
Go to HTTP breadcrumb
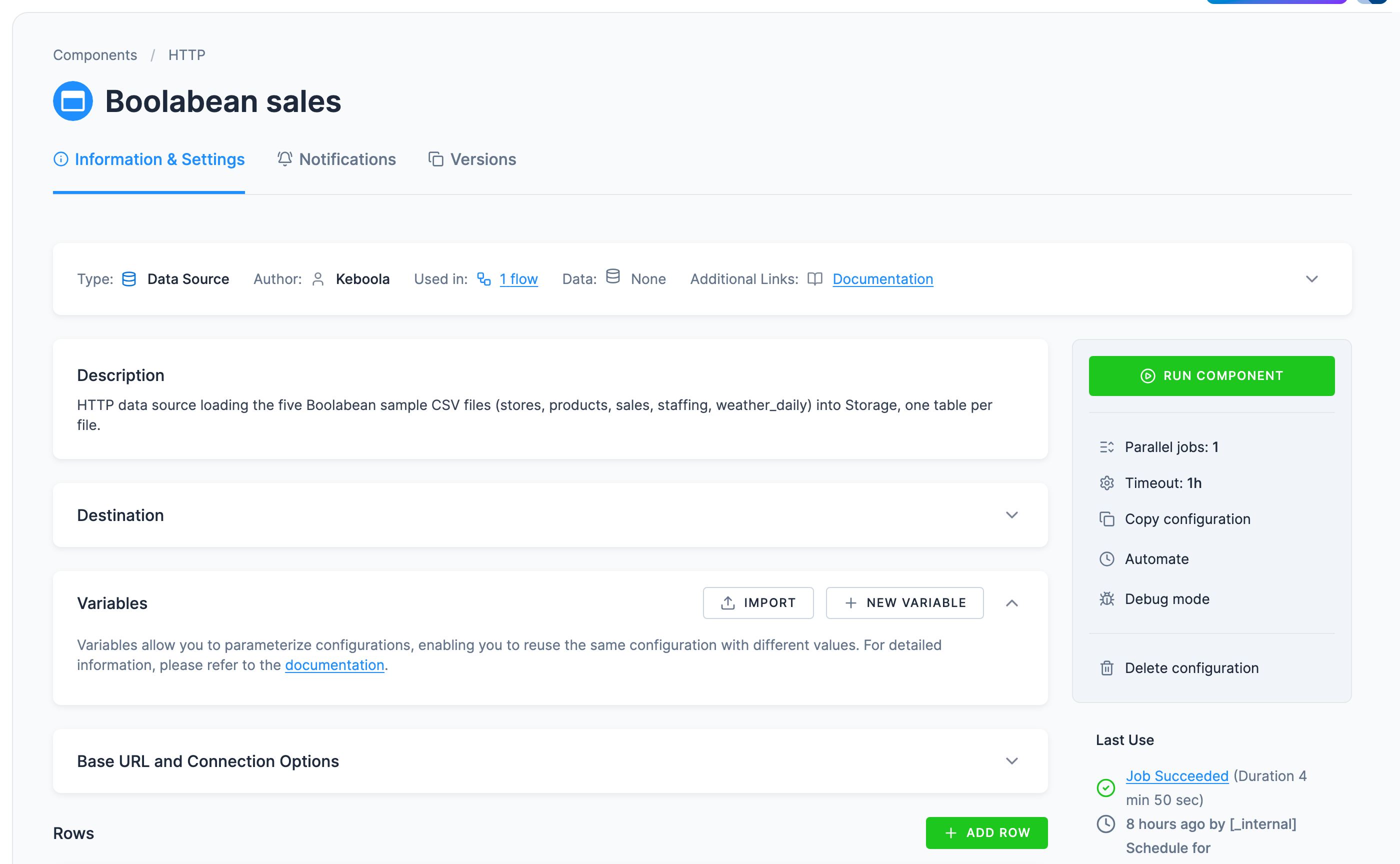(187, 55)
